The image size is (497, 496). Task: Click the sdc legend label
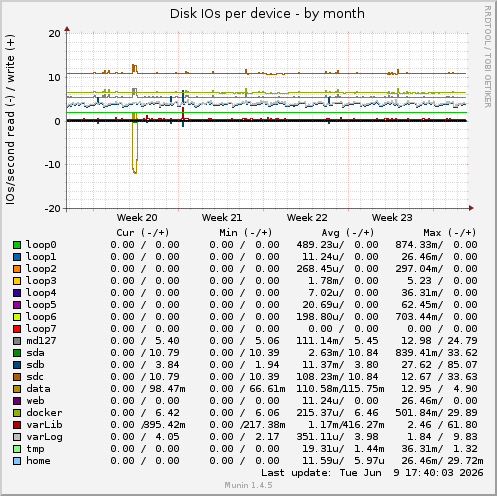pos(35,377)
